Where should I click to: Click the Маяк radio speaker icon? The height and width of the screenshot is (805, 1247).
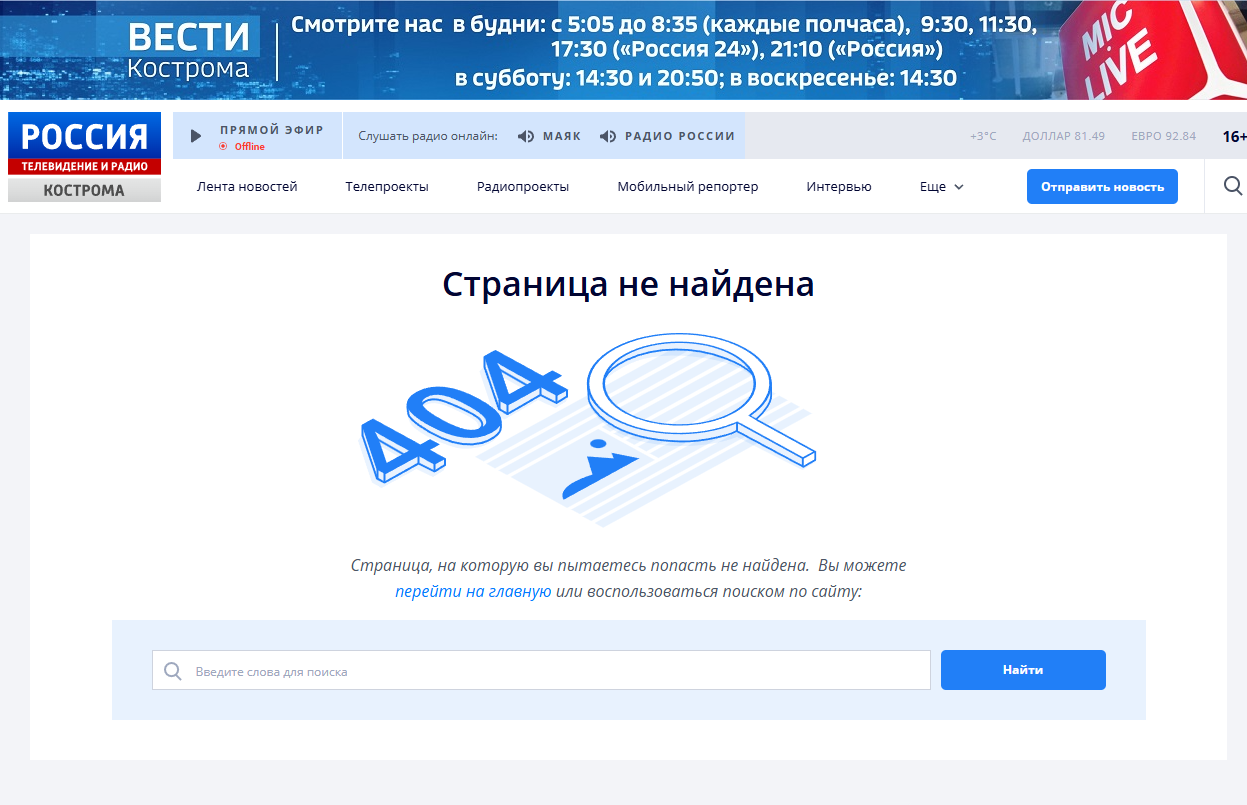(526, 136)
